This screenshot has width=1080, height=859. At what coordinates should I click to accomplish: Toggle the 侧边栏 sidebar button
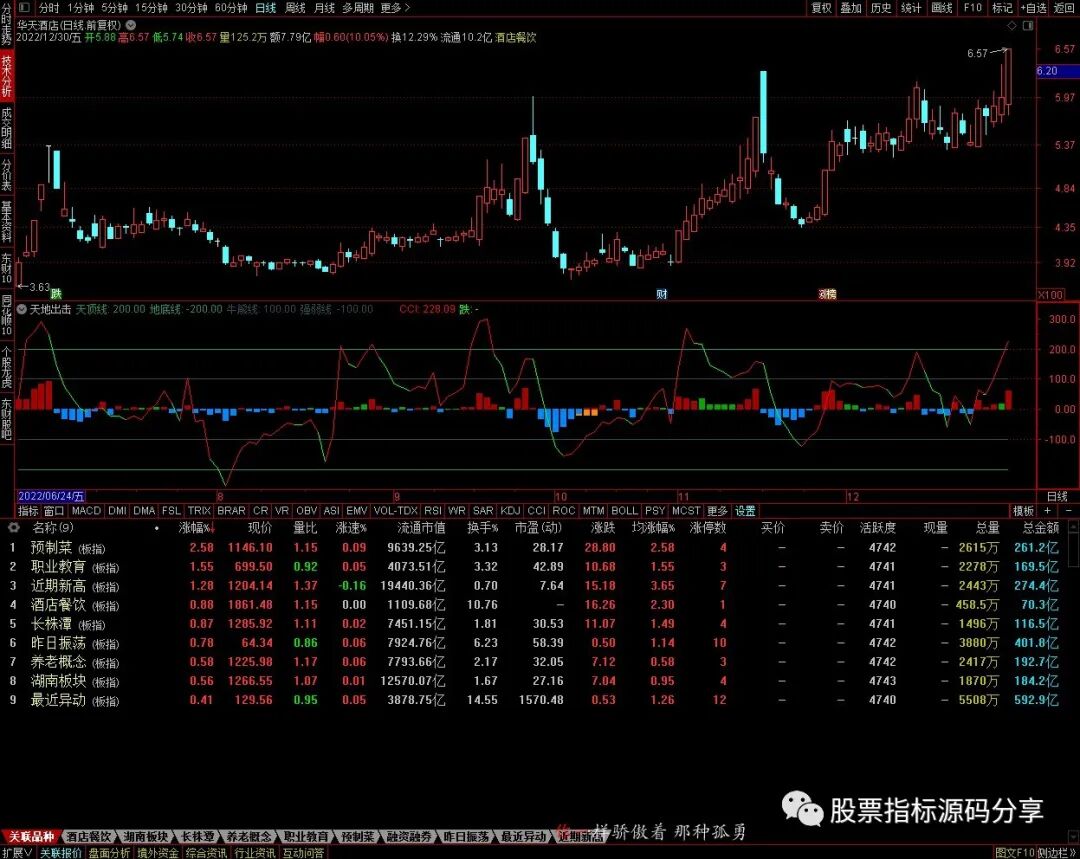pos(1056,853)
